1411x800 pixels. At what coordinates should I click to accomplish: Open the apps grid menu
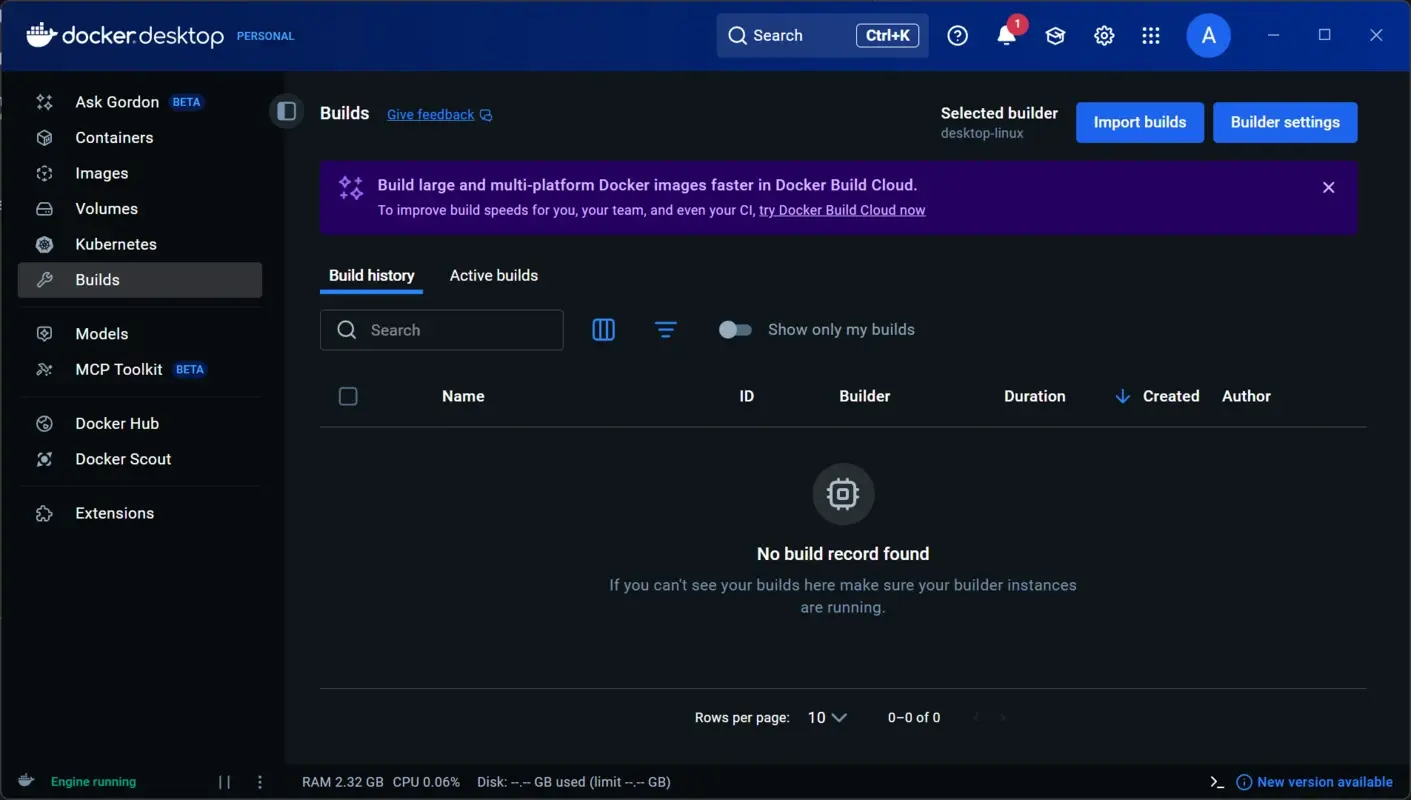point(1151,35)
